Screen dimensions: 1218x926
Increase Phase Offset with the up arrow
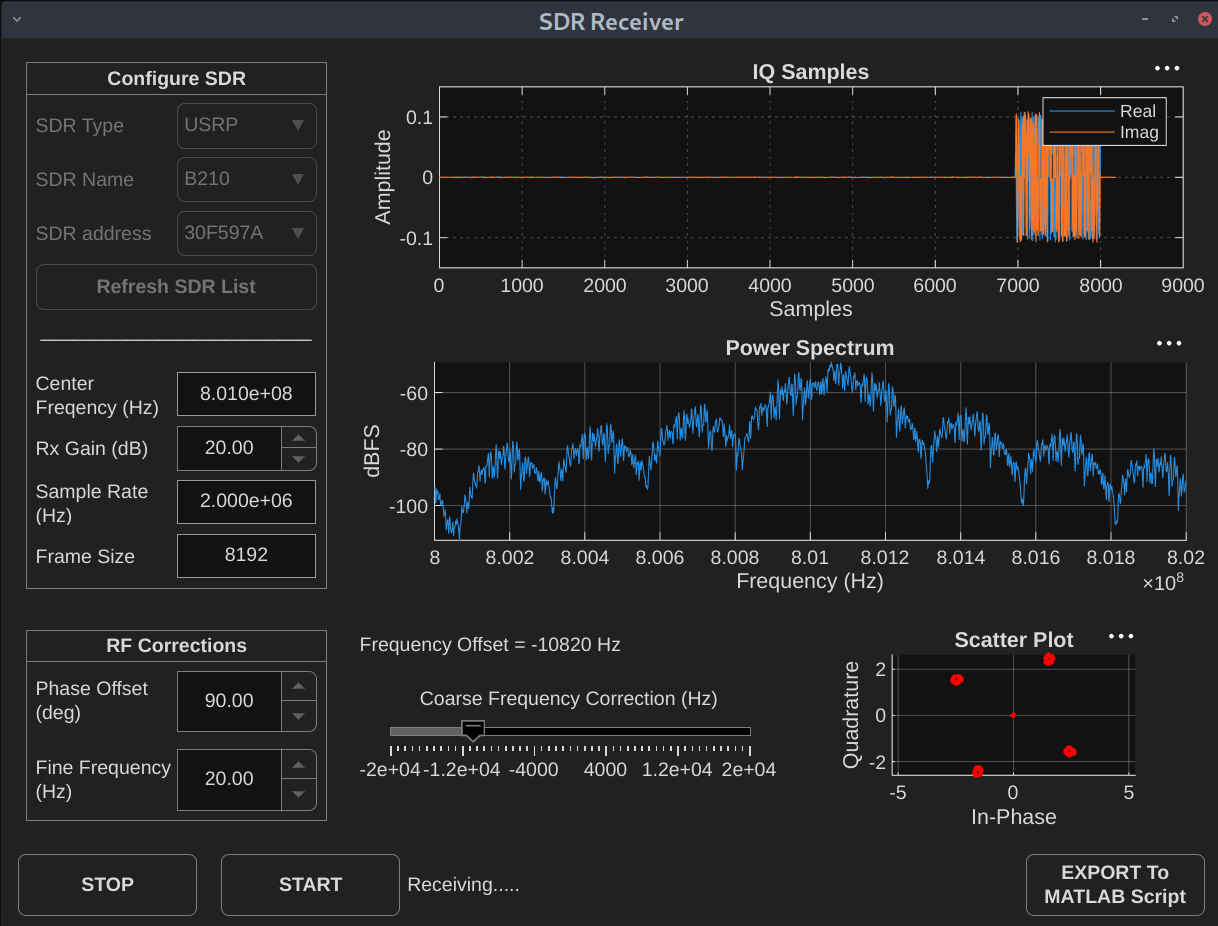298,686
